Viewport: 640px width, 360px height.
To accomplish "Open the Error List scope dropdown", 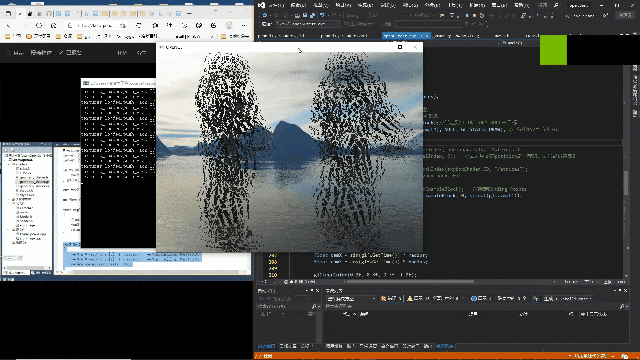I will [x=351, y=299].
